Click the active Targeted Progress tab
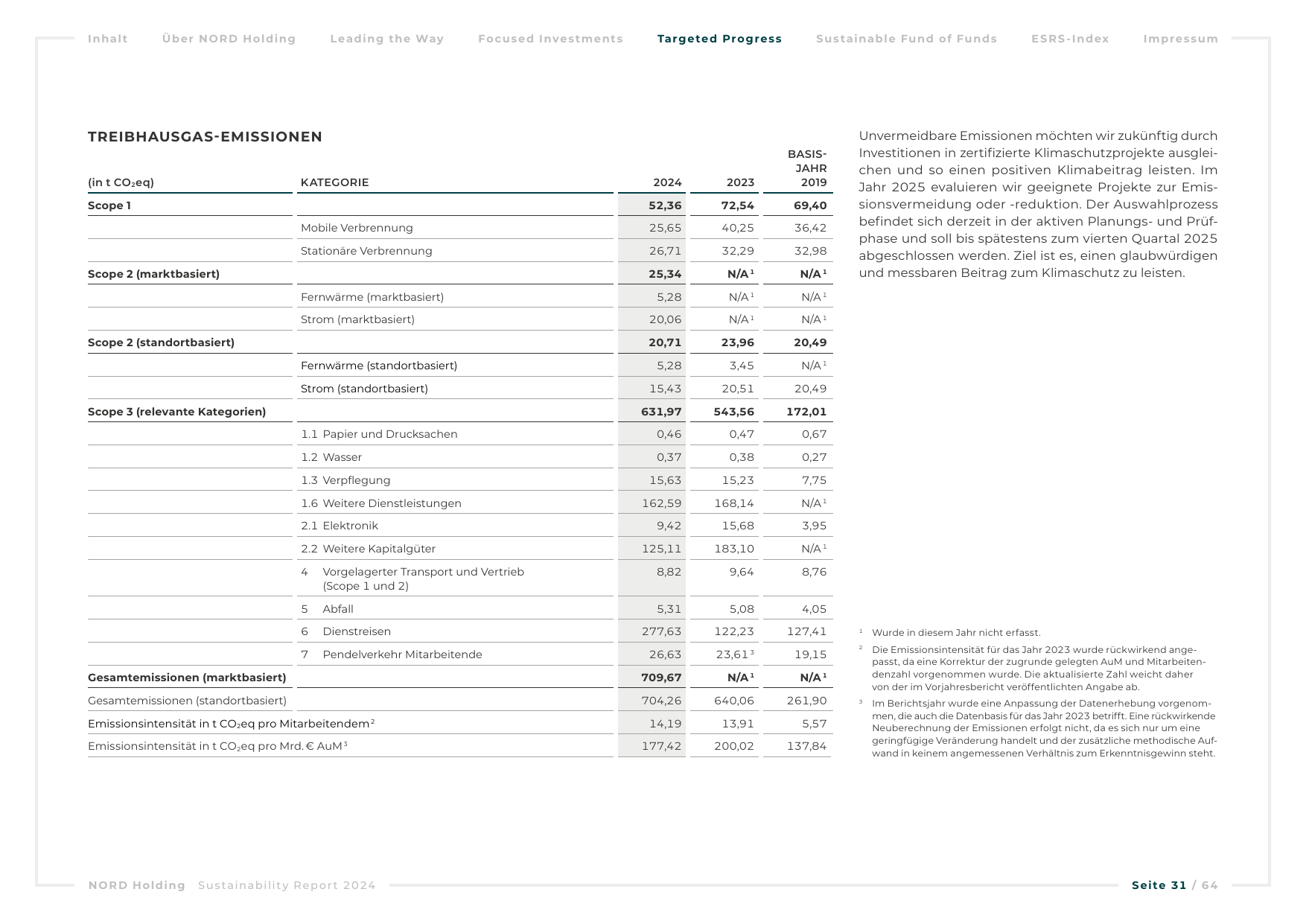 click(719, 39)
